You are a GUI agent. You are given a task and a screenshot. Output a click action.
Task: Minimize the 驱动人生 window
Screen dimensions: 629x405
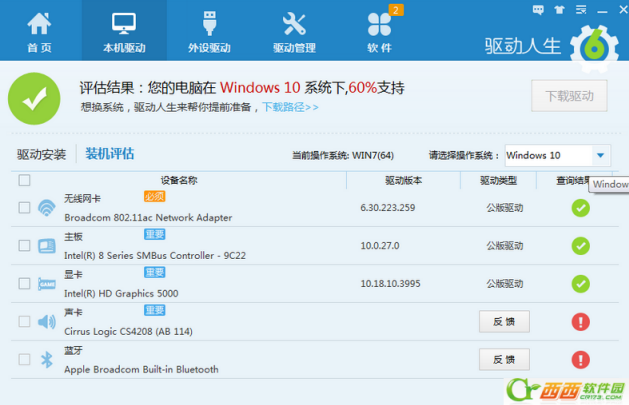point(602,11)
